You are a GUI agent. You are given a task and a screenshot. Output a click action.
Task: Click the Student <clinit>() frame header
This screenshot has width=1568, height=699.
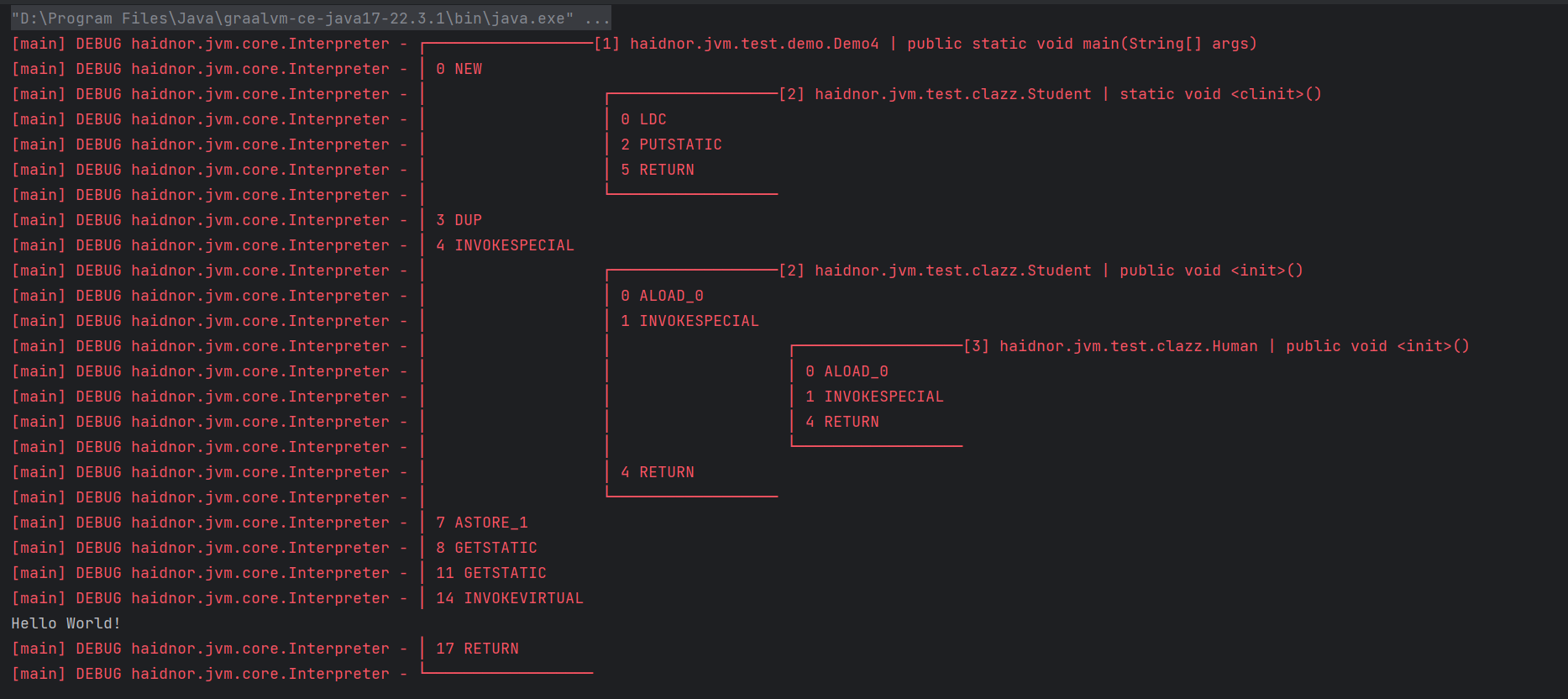click(1050, 94)
